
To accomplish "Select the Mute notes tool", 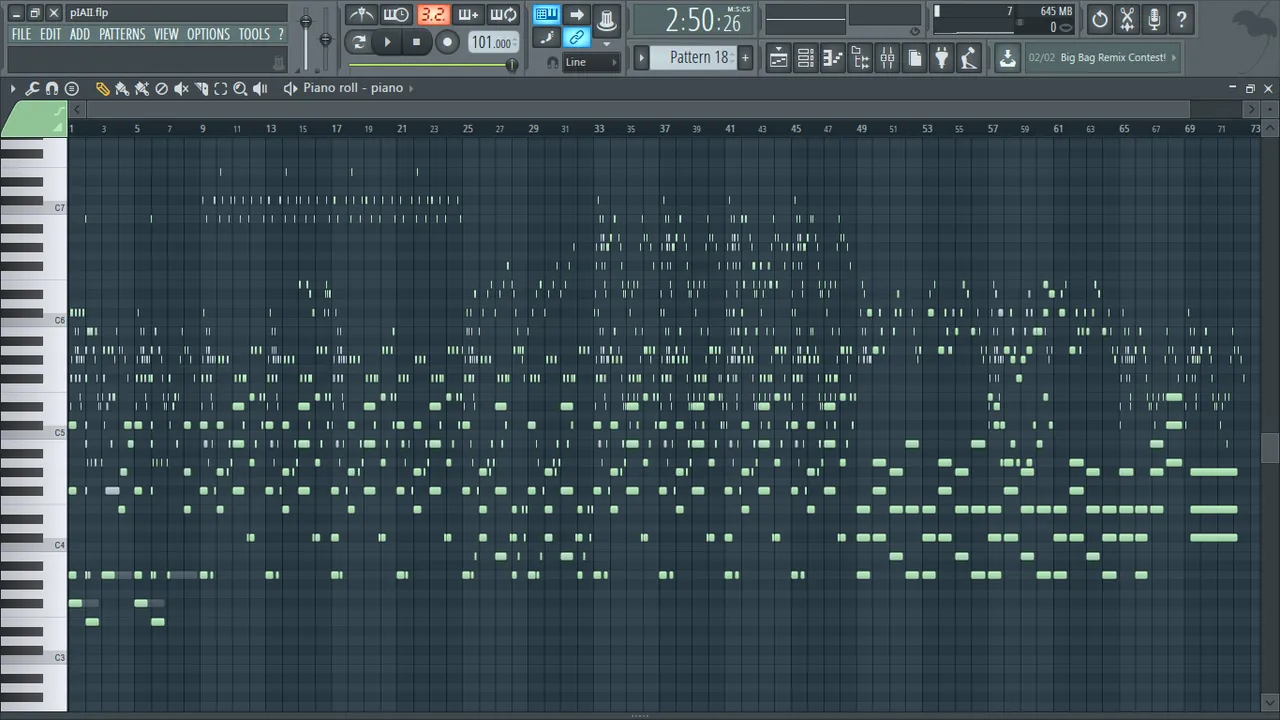I will 181,89.
